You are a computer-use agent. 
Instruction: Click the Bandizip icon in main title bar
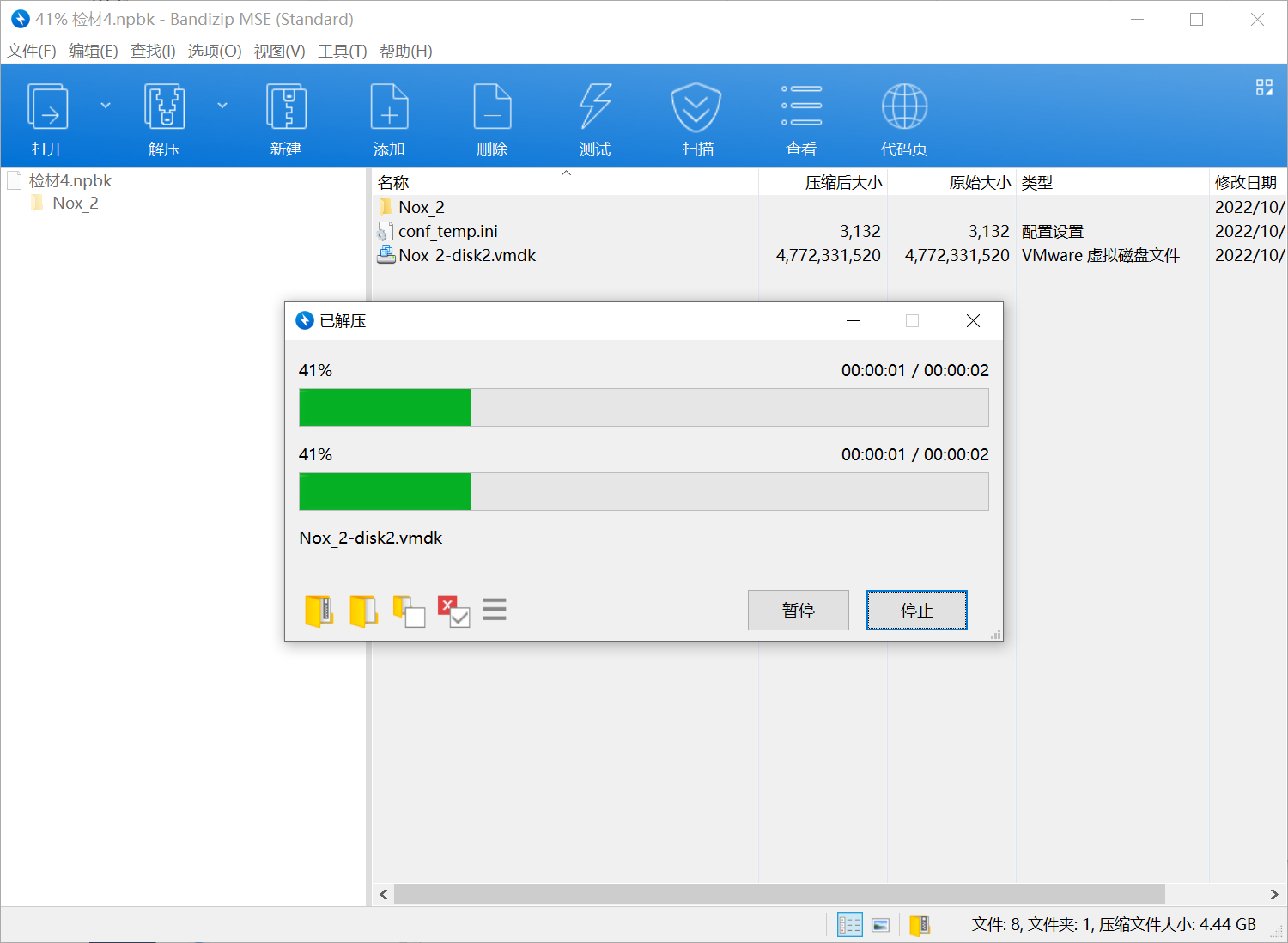click(x=21, y=19)
